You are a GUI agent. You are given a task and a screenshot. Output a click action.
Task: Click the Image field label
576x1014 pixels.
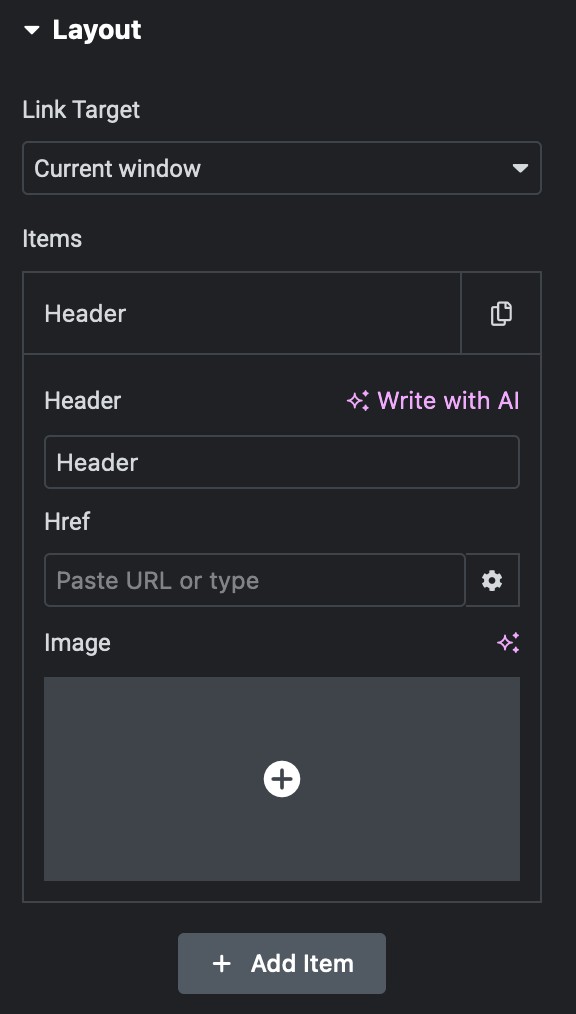point(78,643)
